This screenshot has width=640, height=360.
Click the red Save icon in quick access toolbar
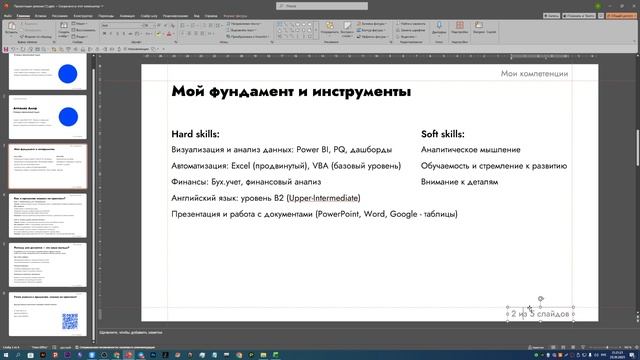pyautogui.click(x=6, y=49)
